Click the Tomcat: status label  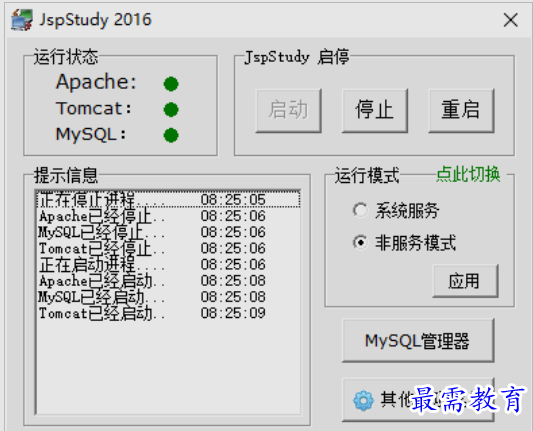[x=94, y=108]
